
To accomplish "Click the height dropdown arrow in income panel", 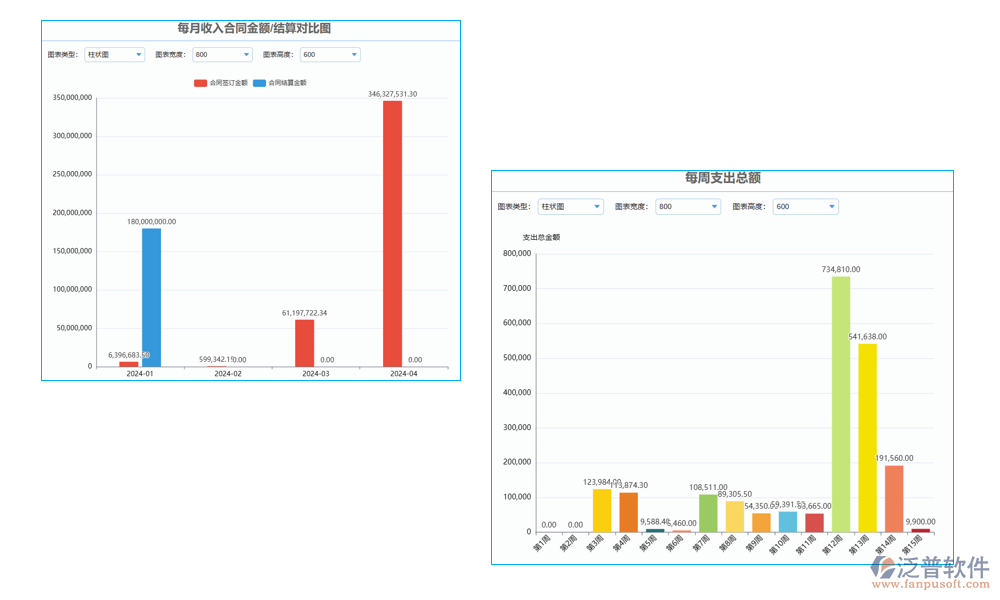I will [x=351, y=54].
